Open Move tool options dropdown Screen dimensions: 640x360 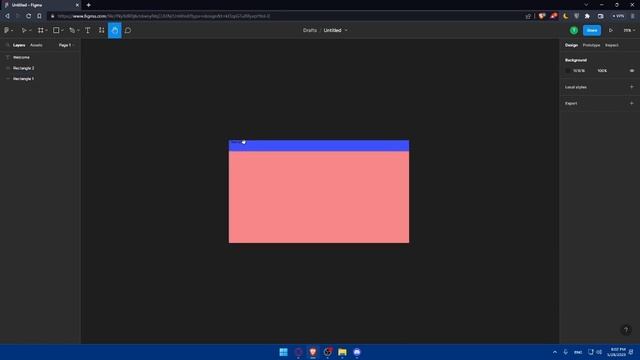30,31
